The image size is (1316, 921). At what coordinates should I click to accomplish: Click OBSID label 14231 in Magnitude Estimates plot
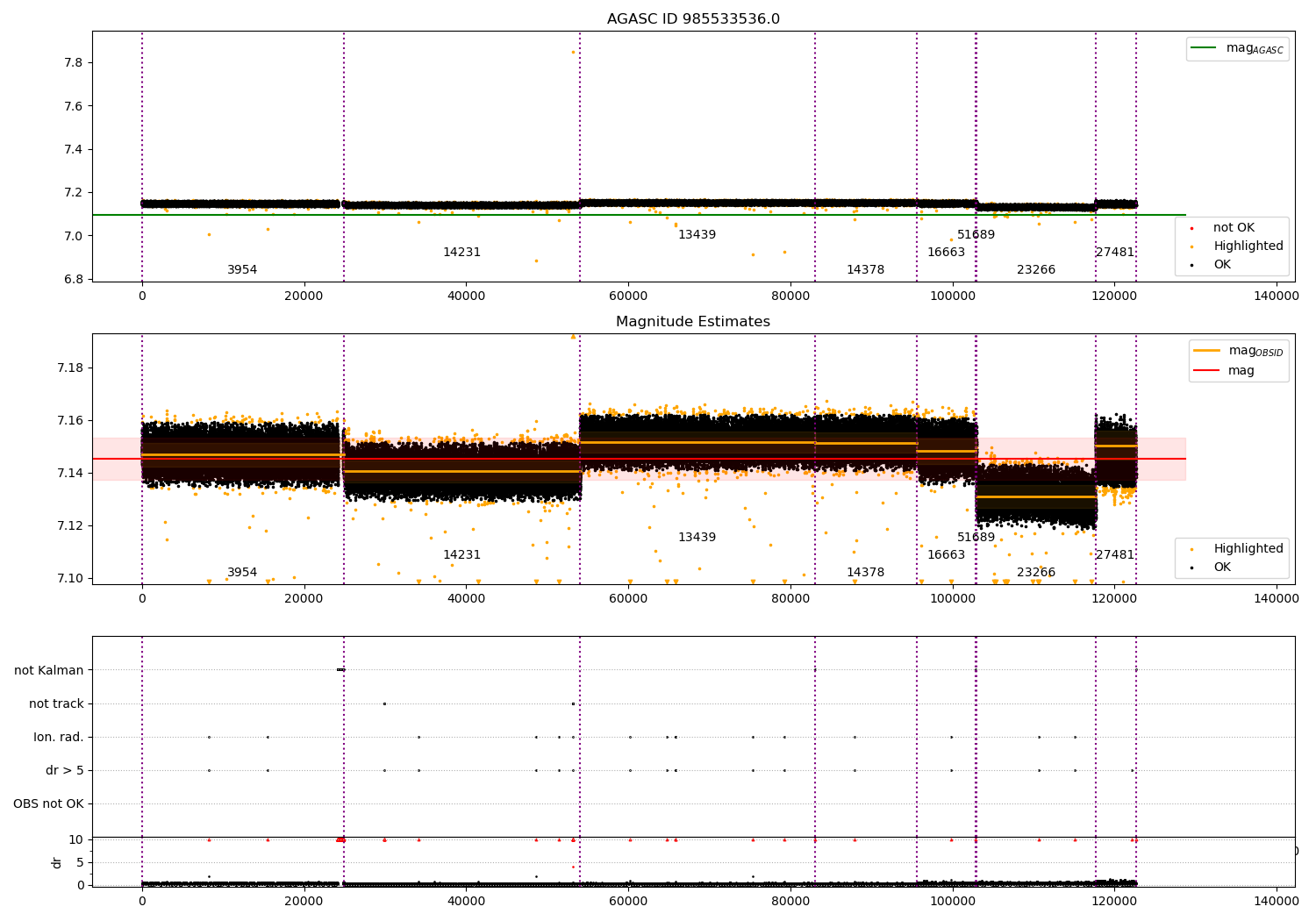pos(461,555)
